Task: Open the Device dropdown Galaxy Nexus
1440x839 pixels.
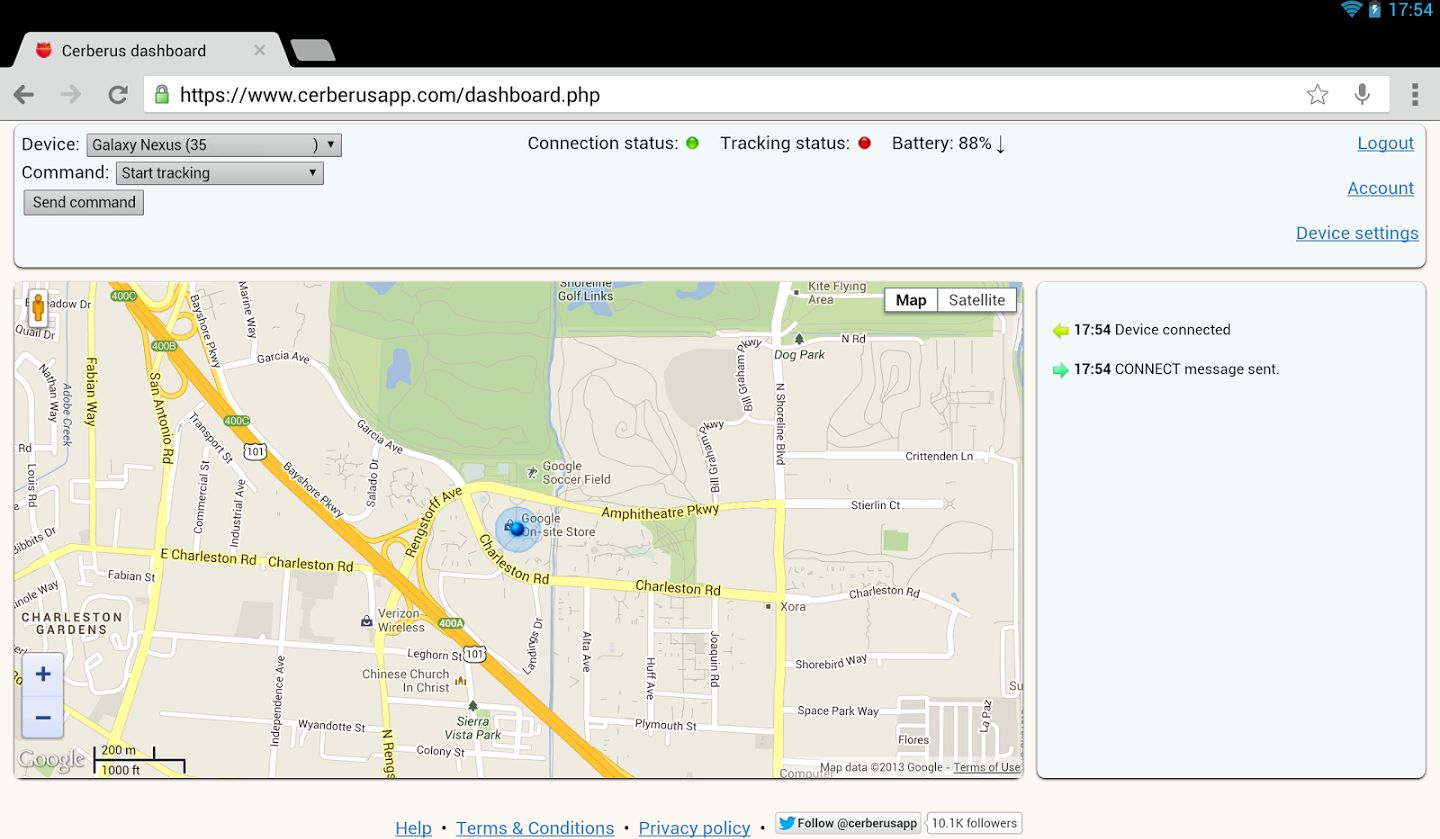Action: pyautogui.click(x=214, y=145)
